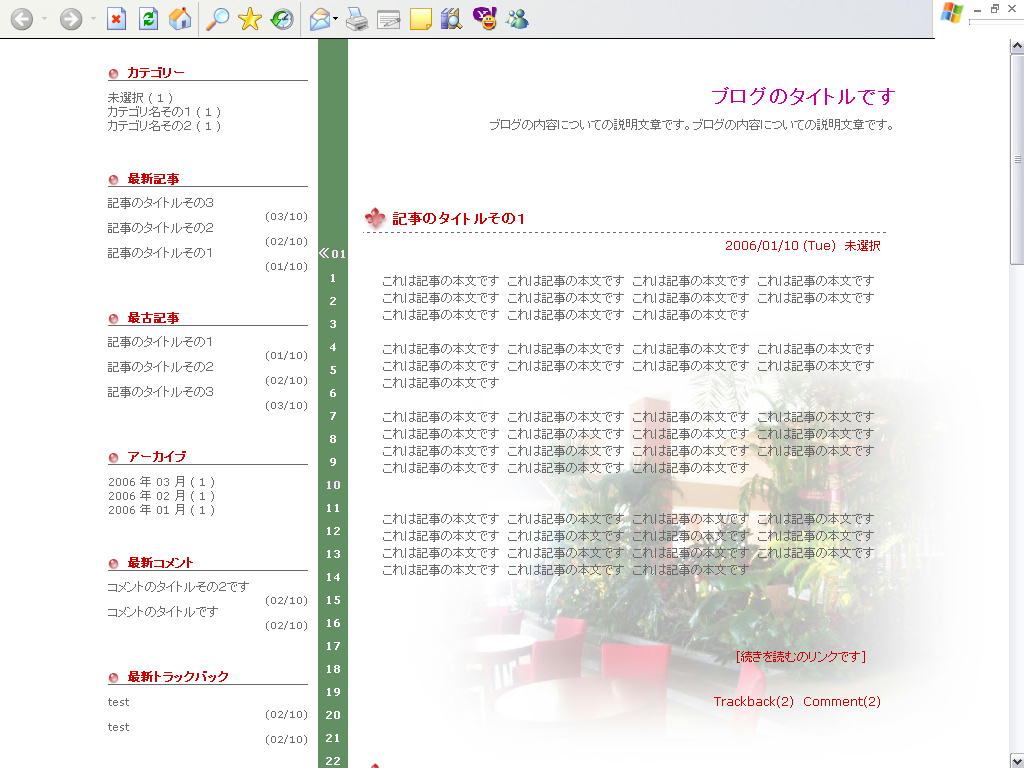
Task: Open the 2006 年 01 月 archive
Action: pos(161,510)
